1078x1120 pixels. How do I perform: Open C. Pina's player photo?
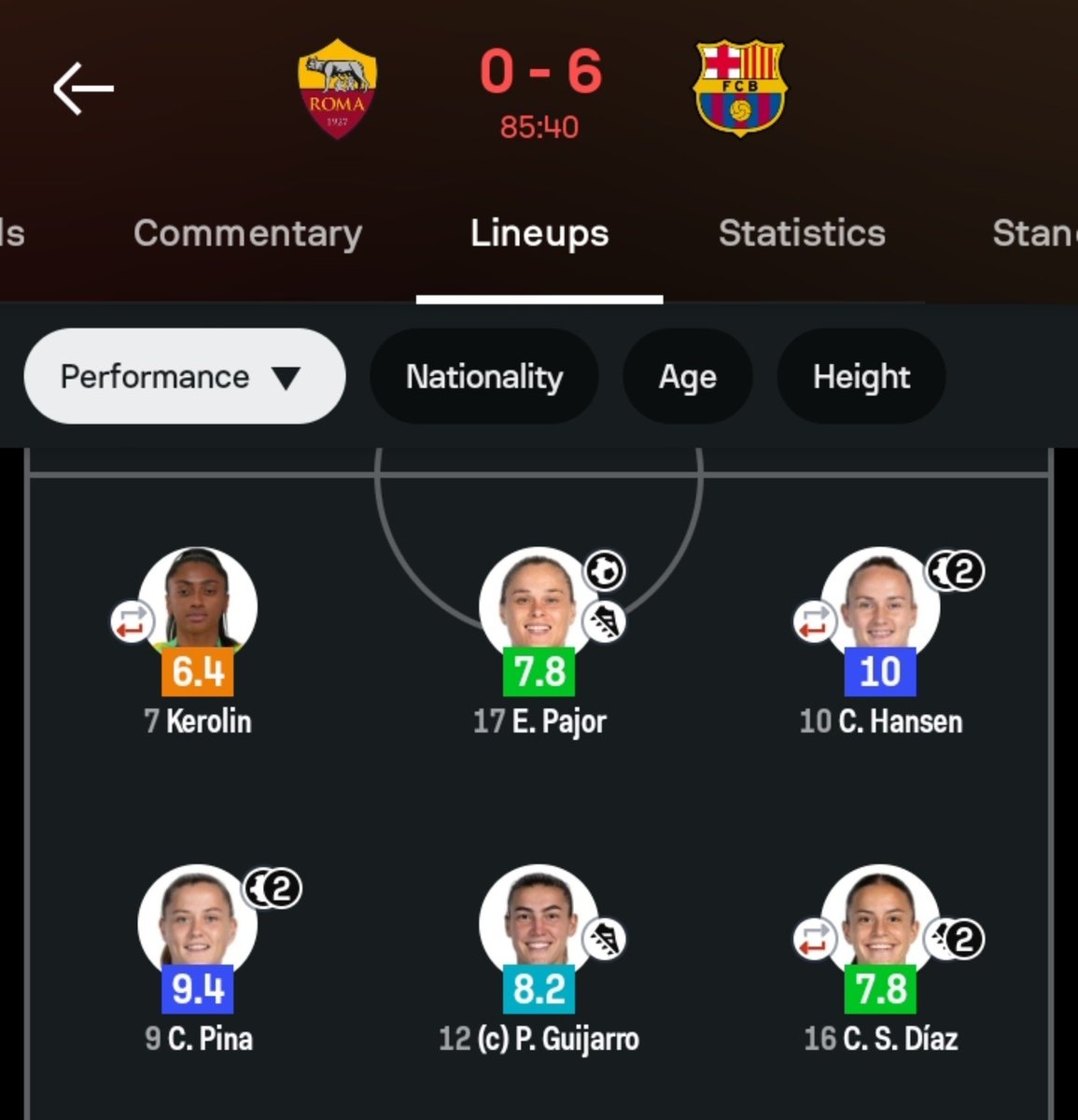197,924
